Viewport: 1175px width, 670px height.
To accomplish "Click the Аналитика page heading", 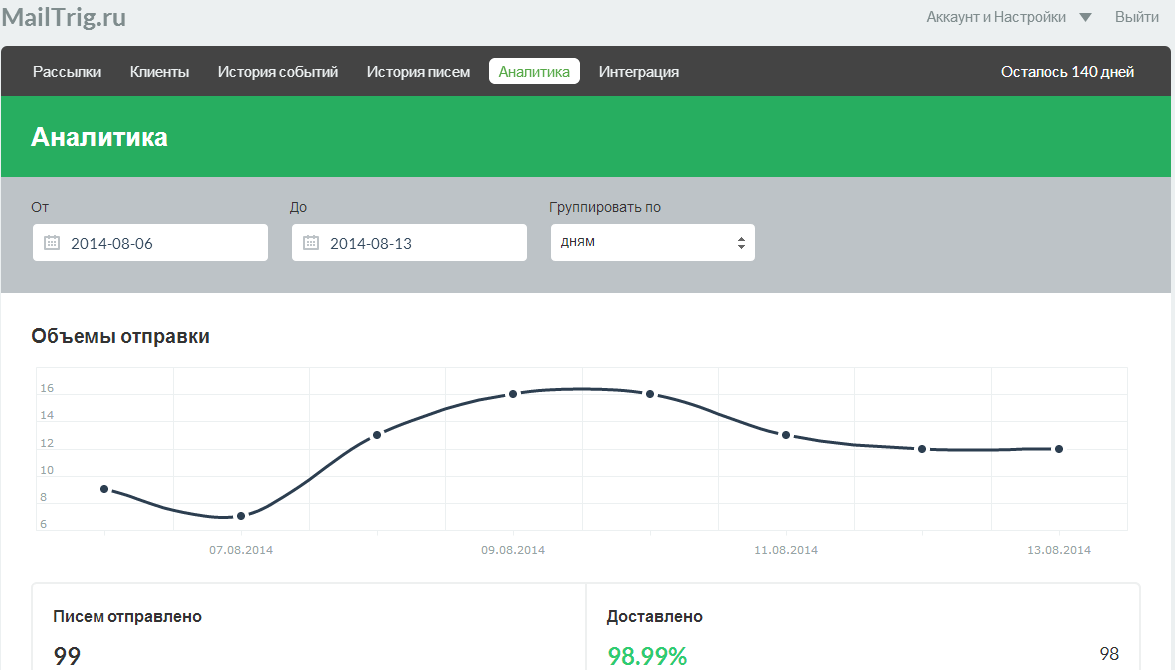I will pos(99,137).
